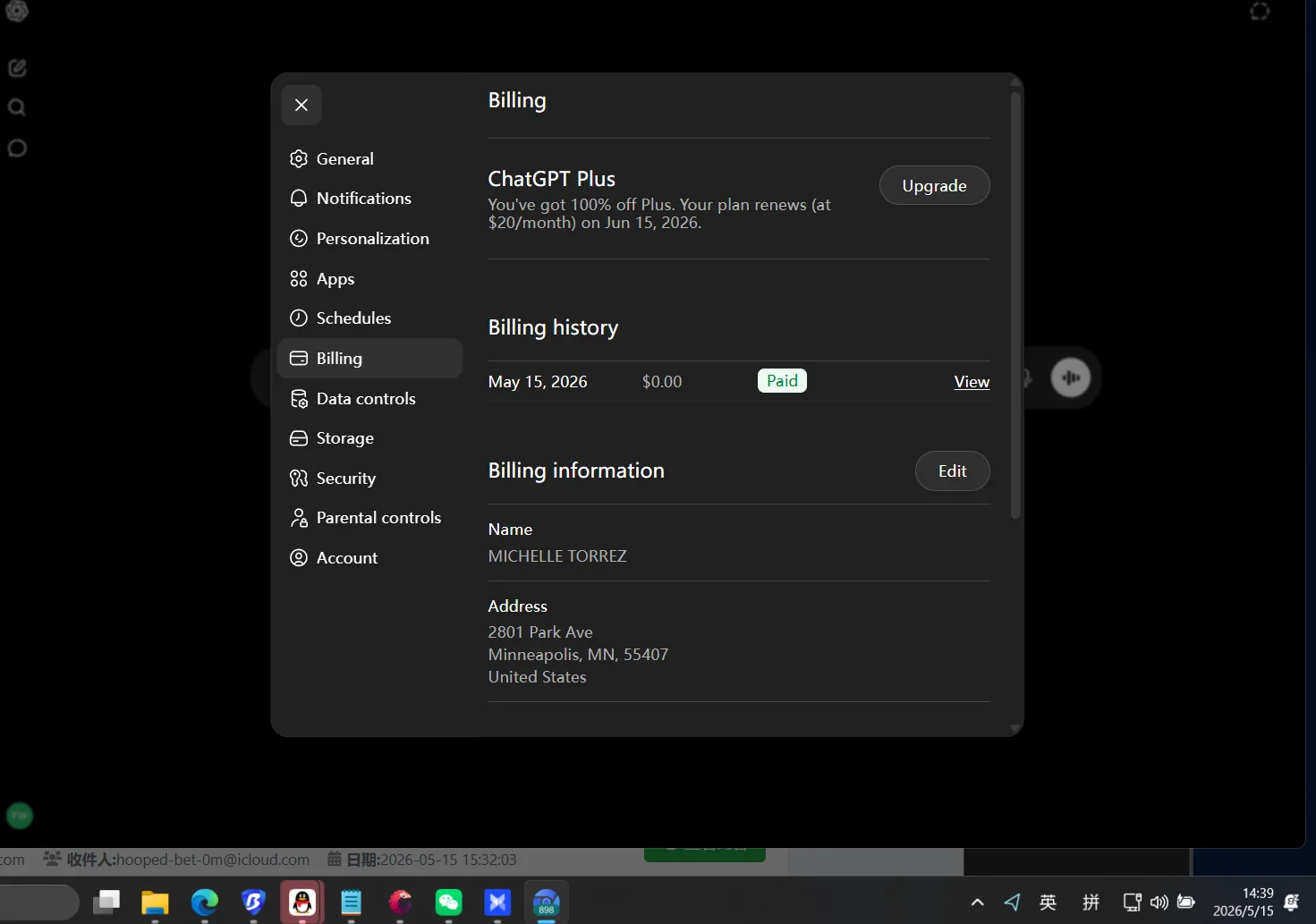The height and width of the screenshot is (924, 1316).
Task: Open the blue shield app on taskbar
Action: (254, 902)
